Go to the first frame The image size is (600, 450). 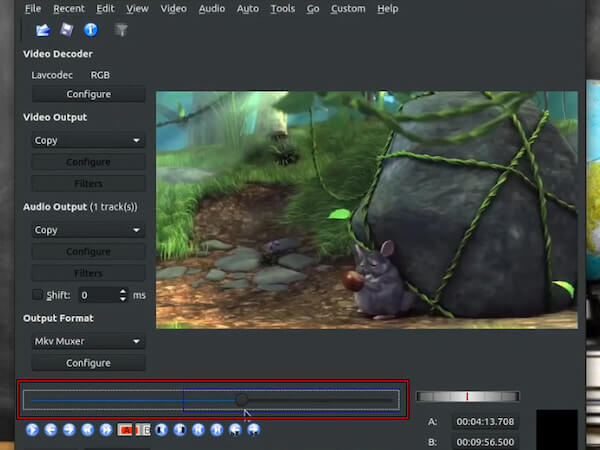pyautogui.click(x=198, y=430)
